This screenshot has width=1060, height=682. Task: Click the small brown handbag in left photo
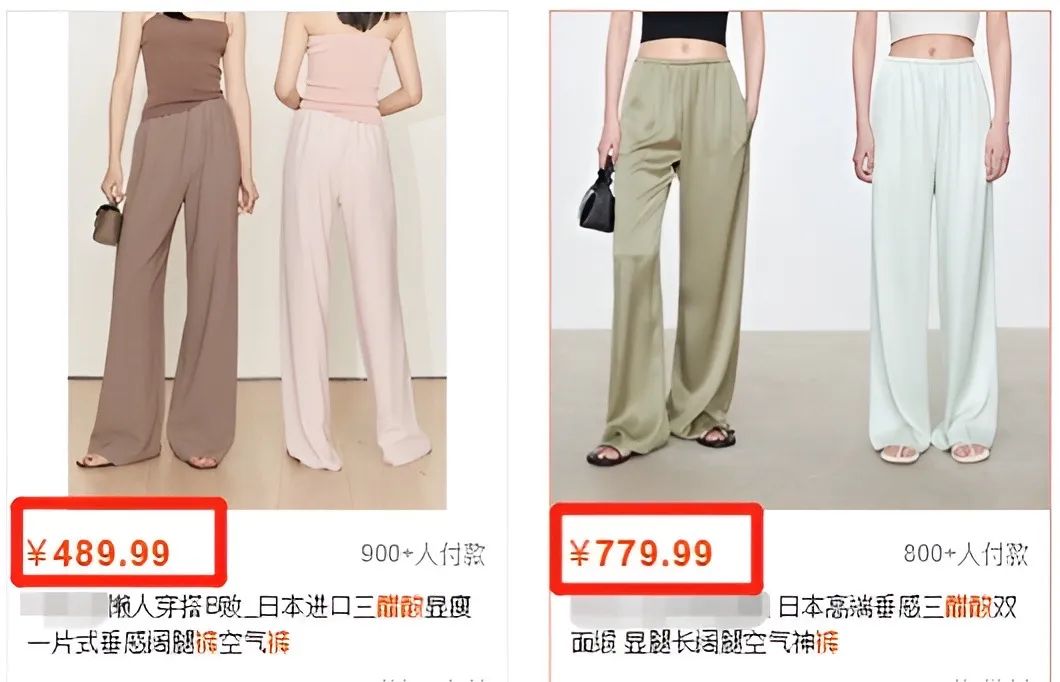click(108, 222)
